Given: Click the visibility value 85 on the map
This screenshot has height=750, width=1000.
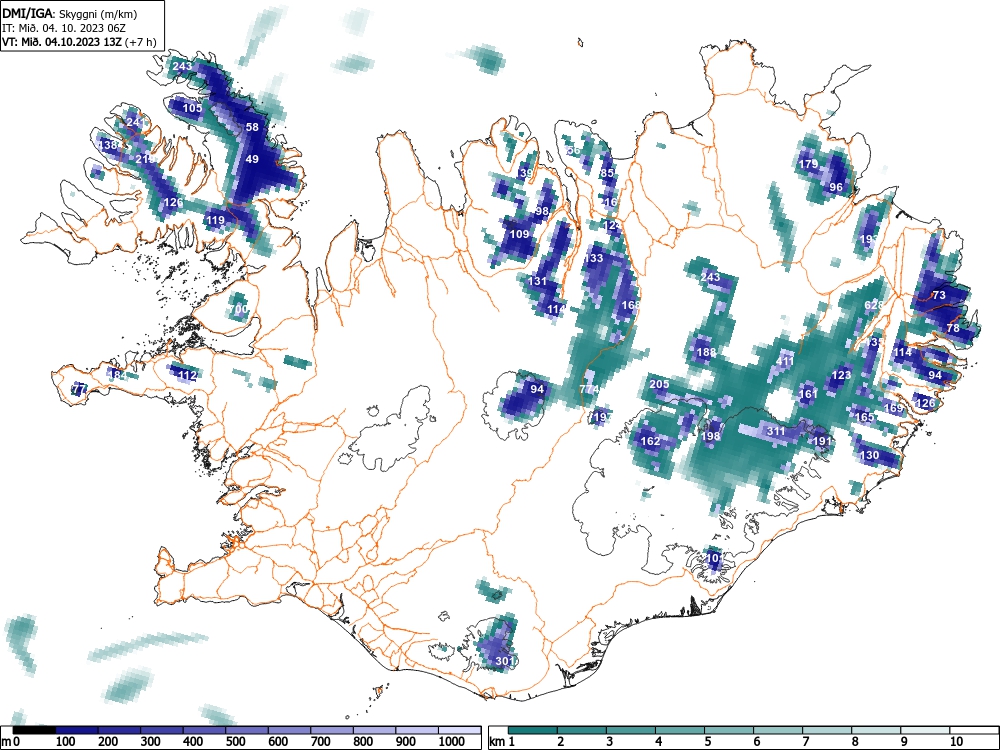Looking at the screenshot, I should [x=607, y=173].
